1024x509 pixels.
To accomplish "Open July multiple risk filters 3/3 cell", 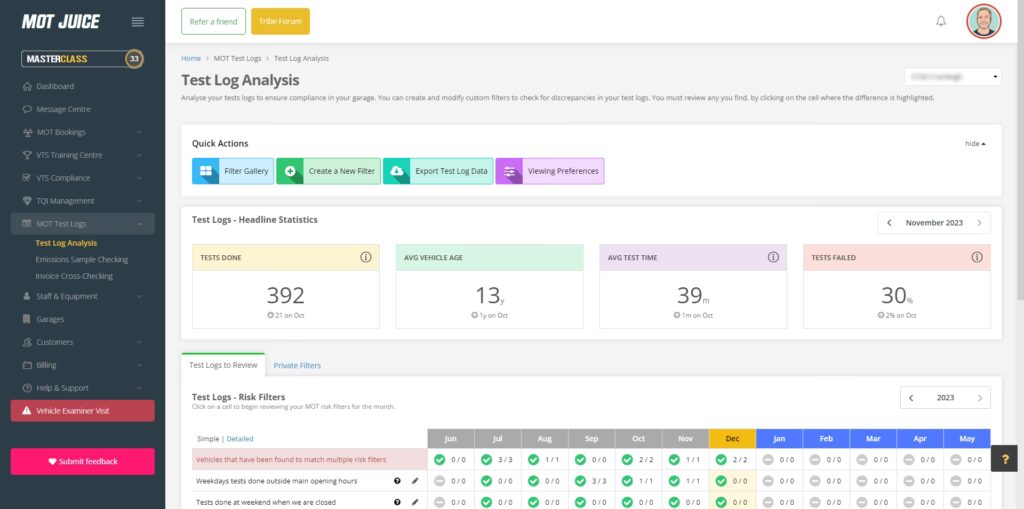I will [x=498, y=459].
